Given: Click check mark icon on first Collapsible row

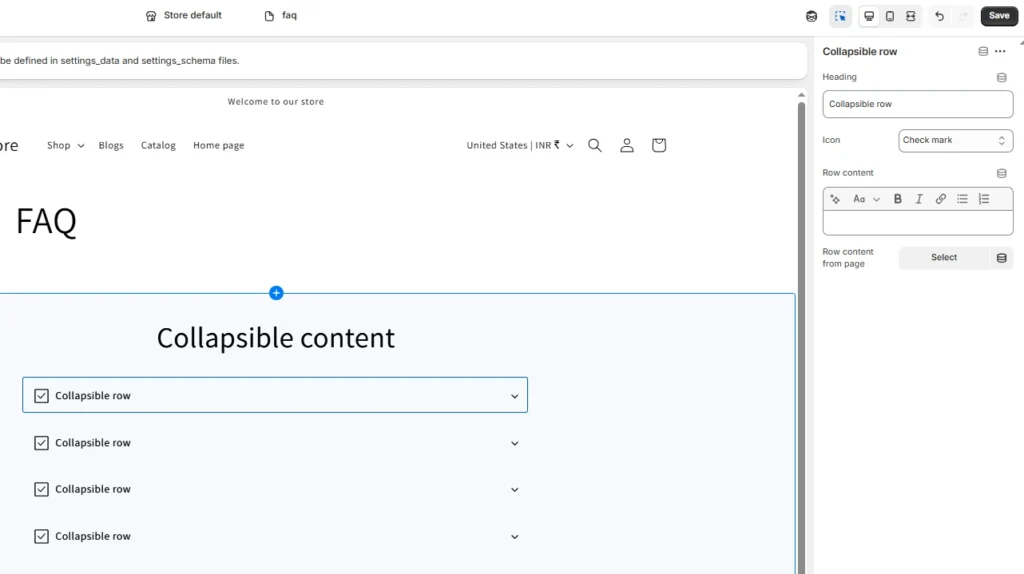Looking at the screenshot, I should point(41,396).
